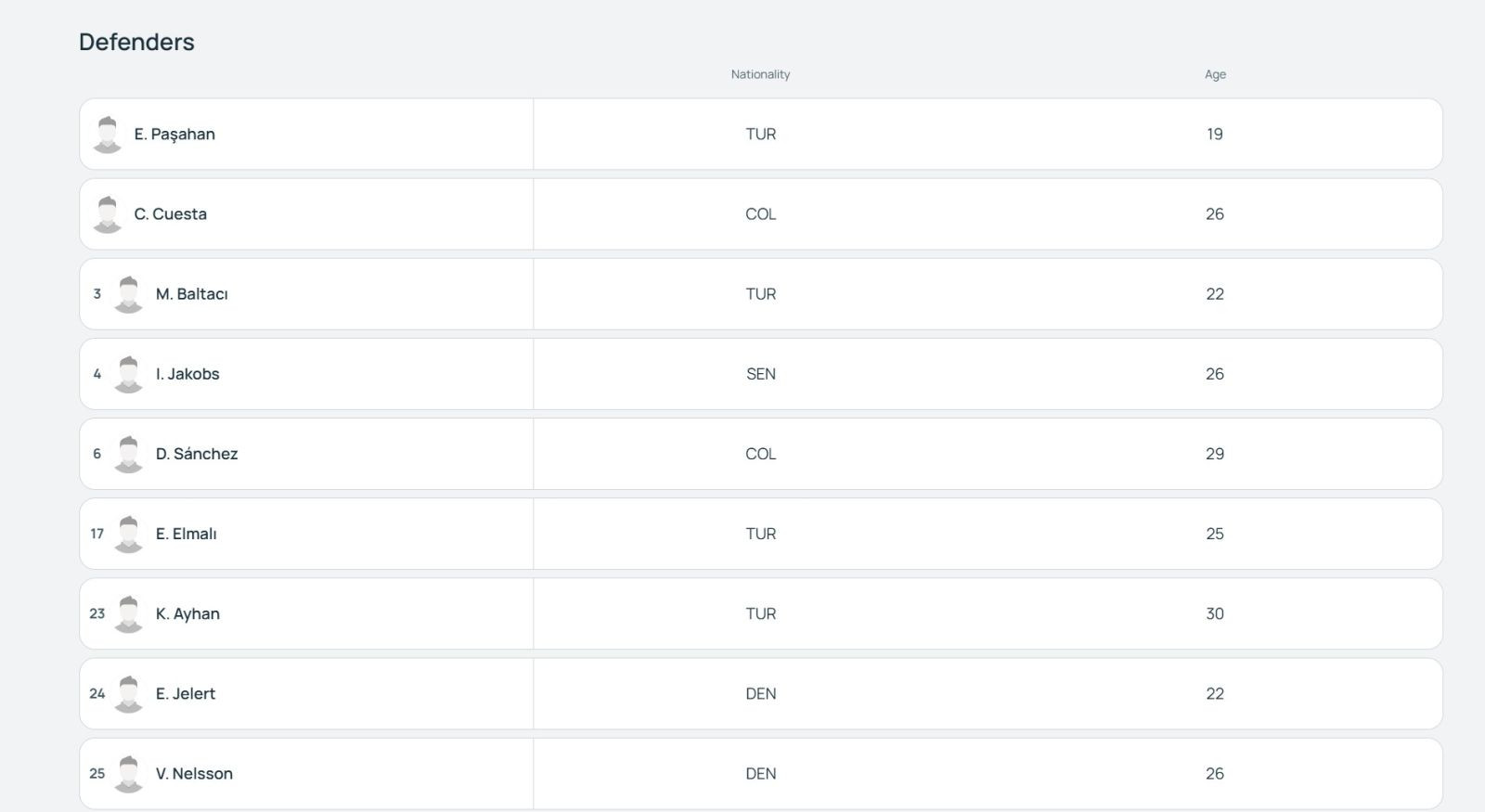The image size is (1485, 812).
Task: Click shirt number 25 for V. Nelsson
Action: 97,773
